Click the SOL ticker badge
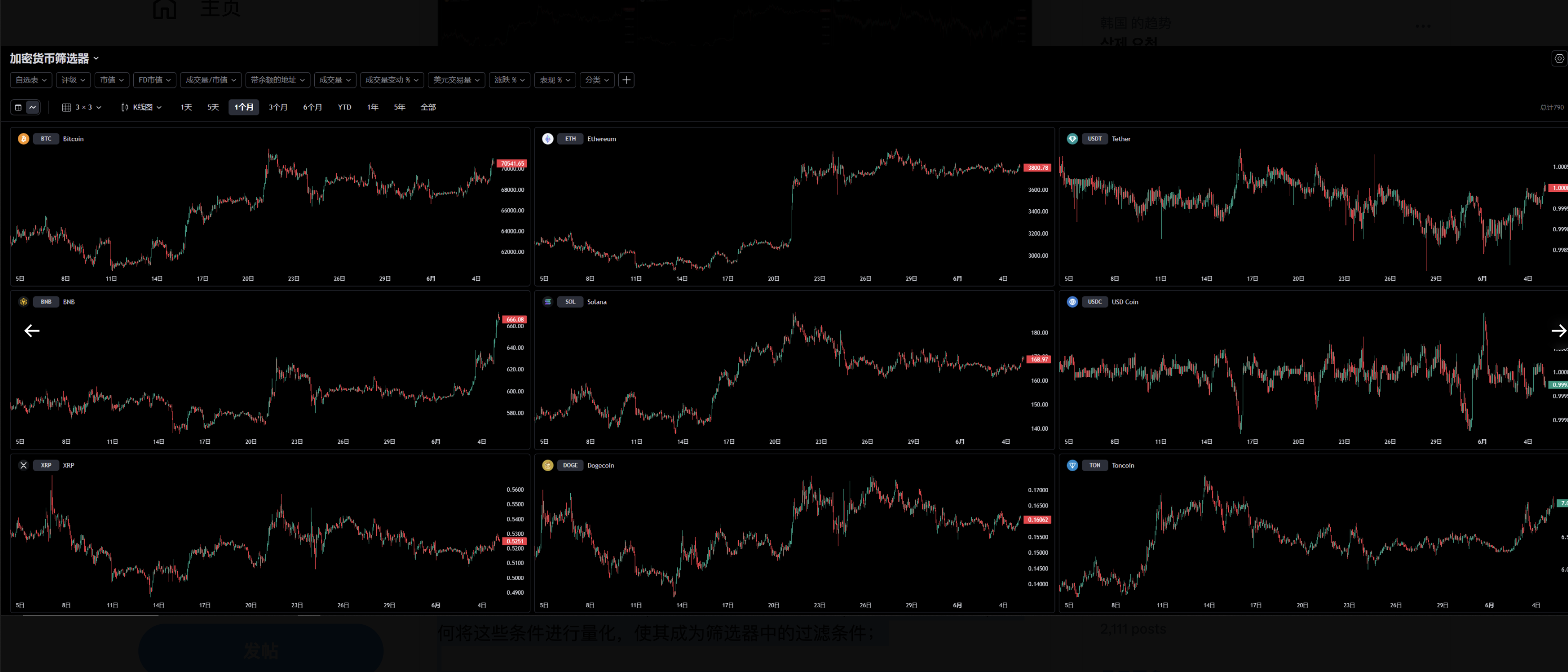This screenshot has width=1568, height=672. 570,302
